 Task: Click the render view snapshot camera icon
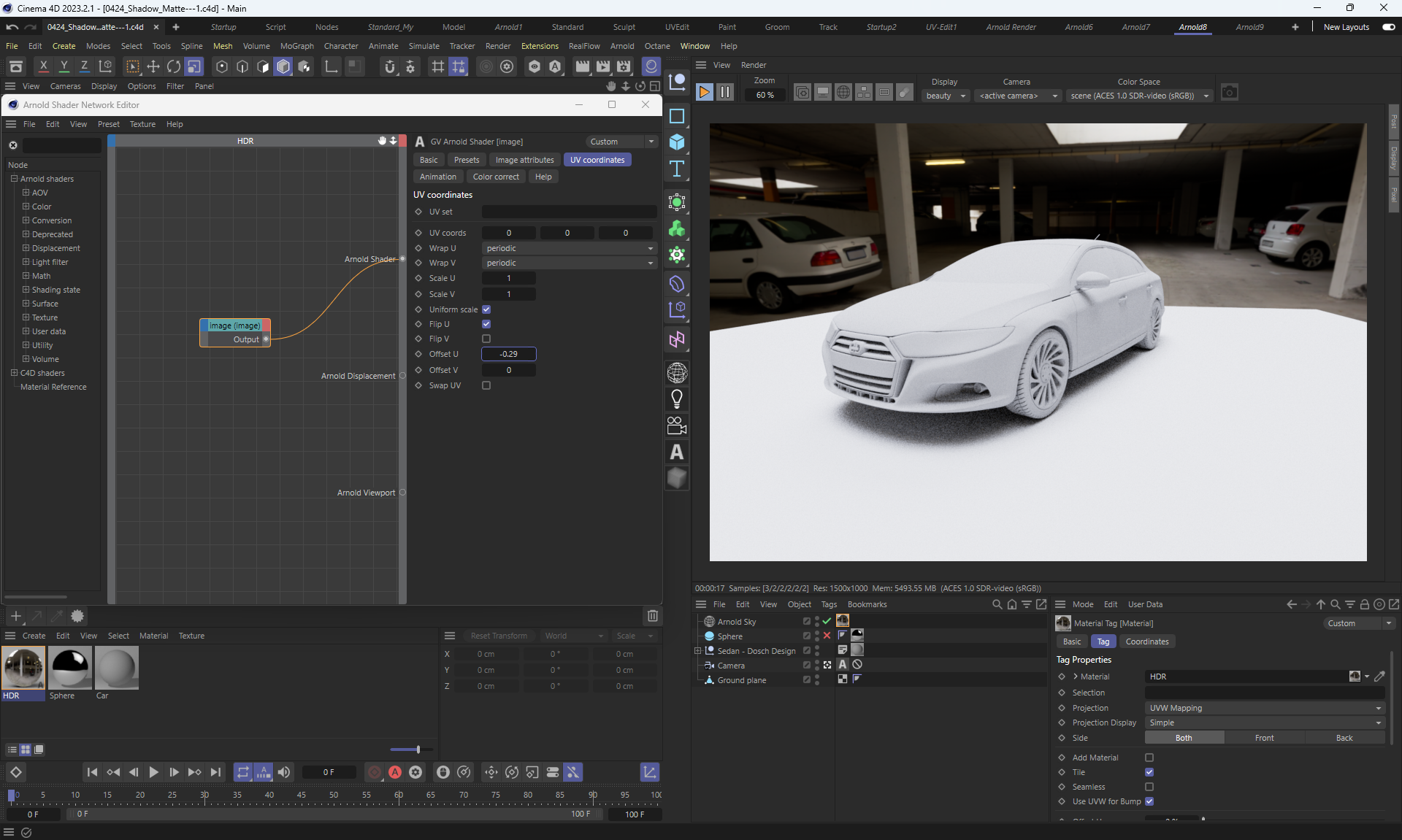click(1229, 93)
